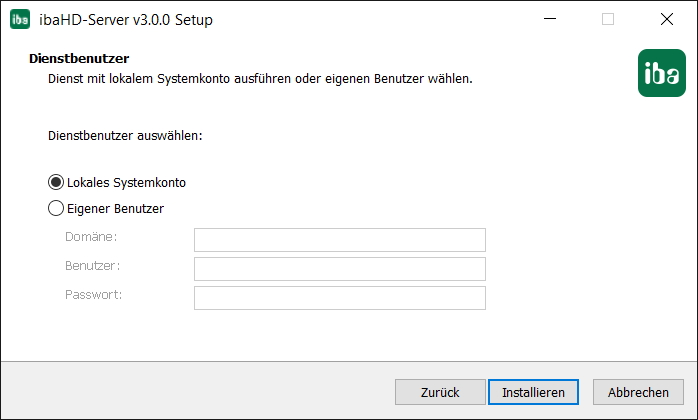This screenshot has width=698, height=420.
Task: Click the greyed-out maximize window button
Action: pos(608,19)
